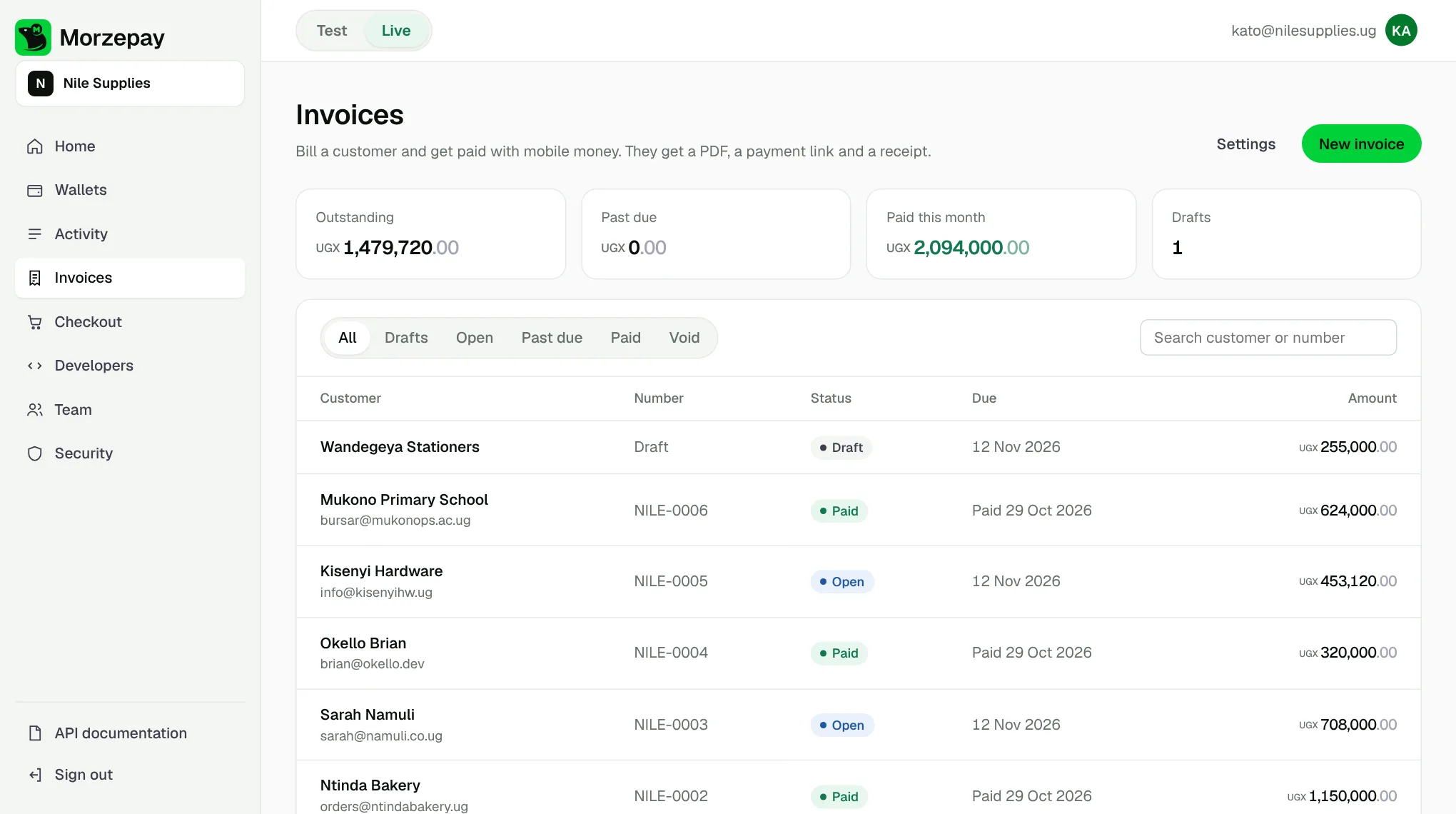The height and width of the screenshot is (814, 1456).
Task: Open the Home icon in the sidebar
Action: click(x=35, y=146)
